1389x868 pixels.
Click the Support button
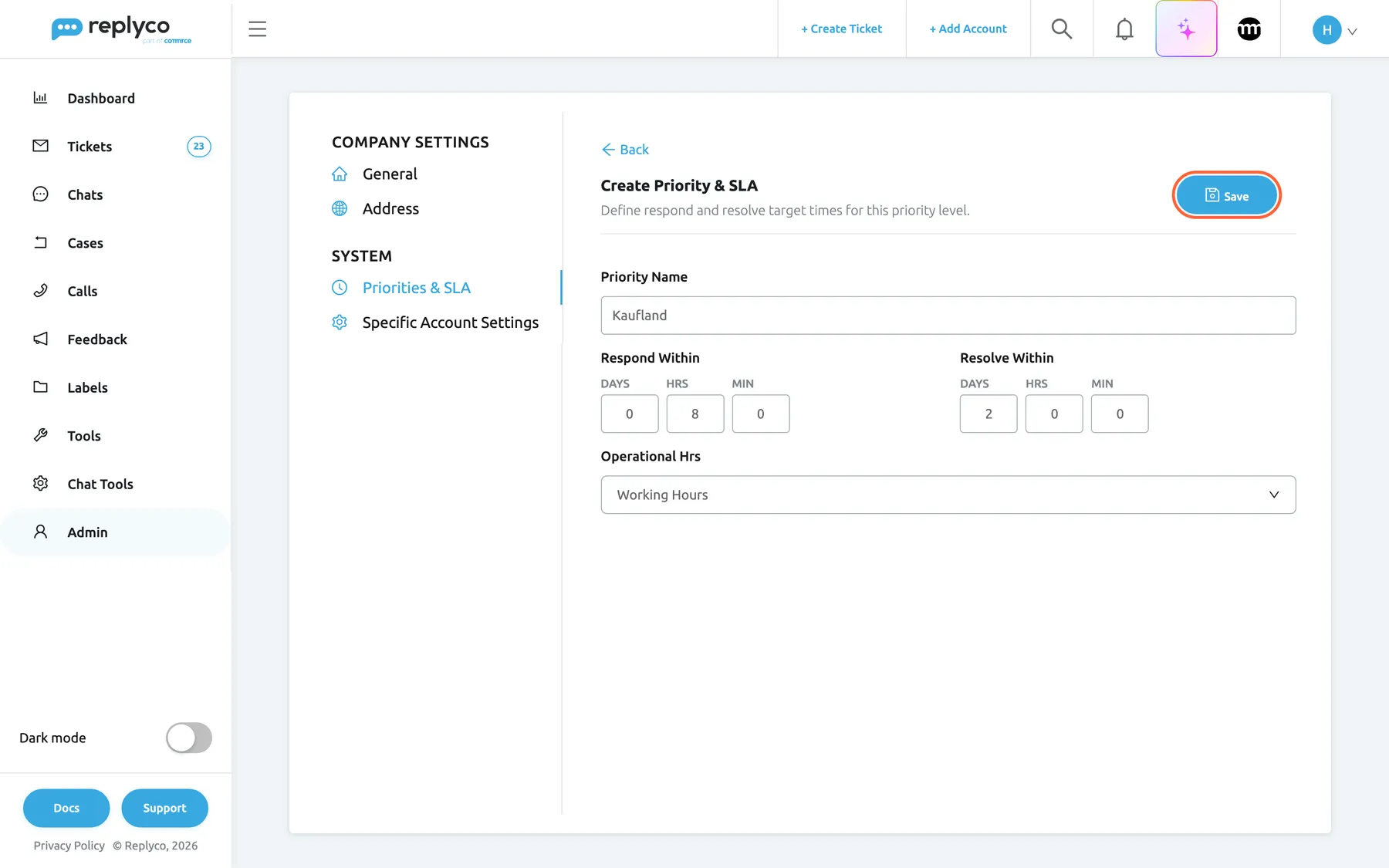(164, 808)
